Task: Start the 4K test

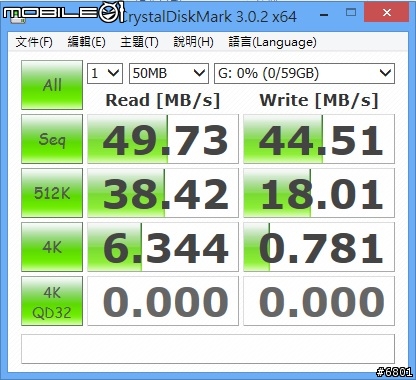Action: click(52, 247)
